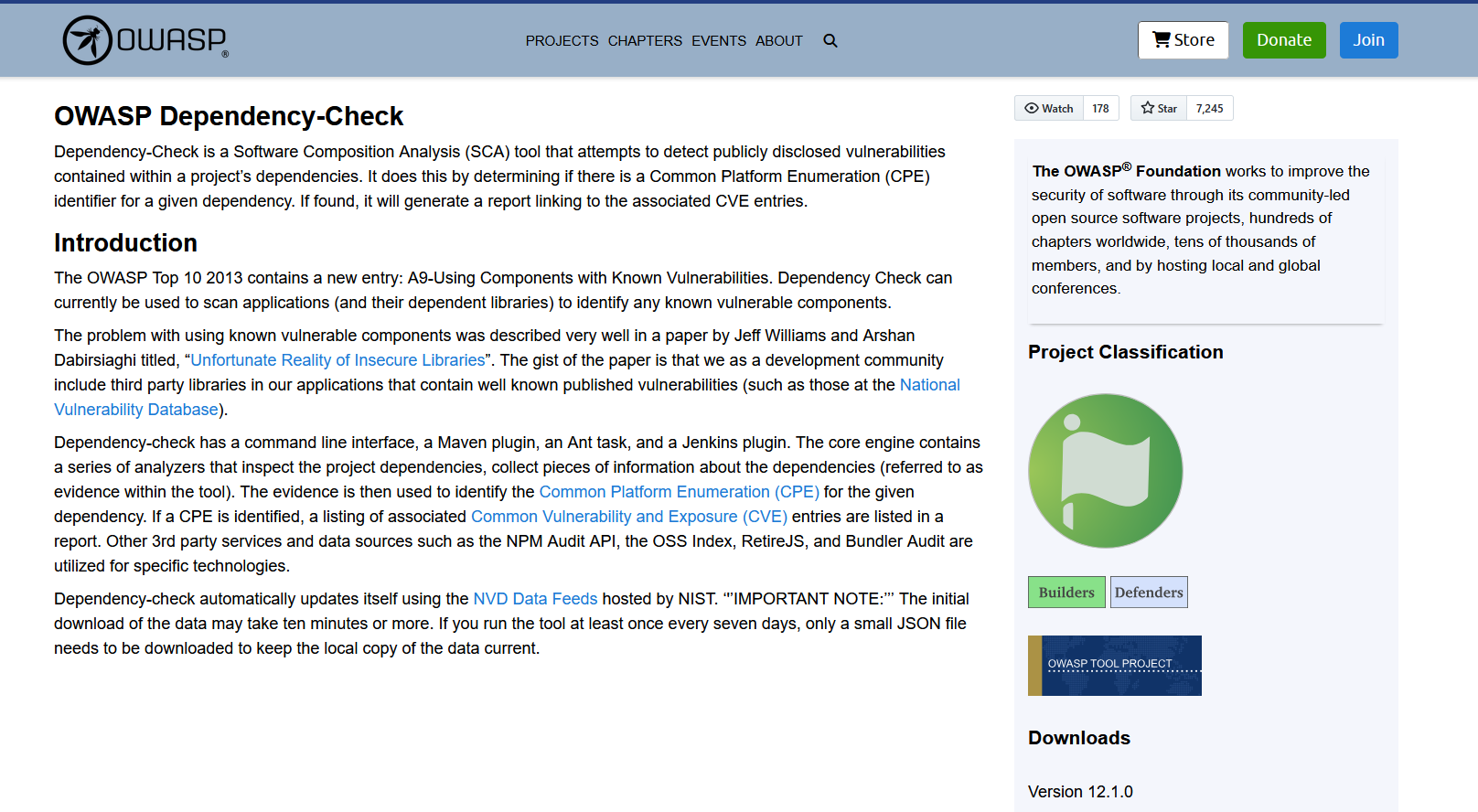1478x812 pixels.
Task: Click the green Project Classification flag icon
Action: tap(1105, 471)
